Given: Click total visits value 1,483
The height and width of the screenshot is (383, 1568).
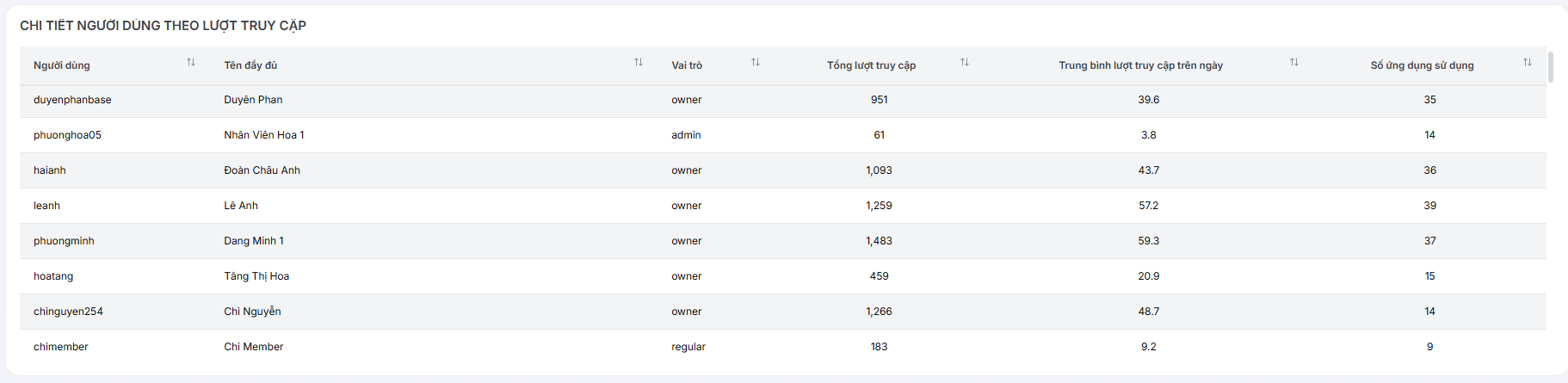Looking at the screenshot, I should coord(879,241).
